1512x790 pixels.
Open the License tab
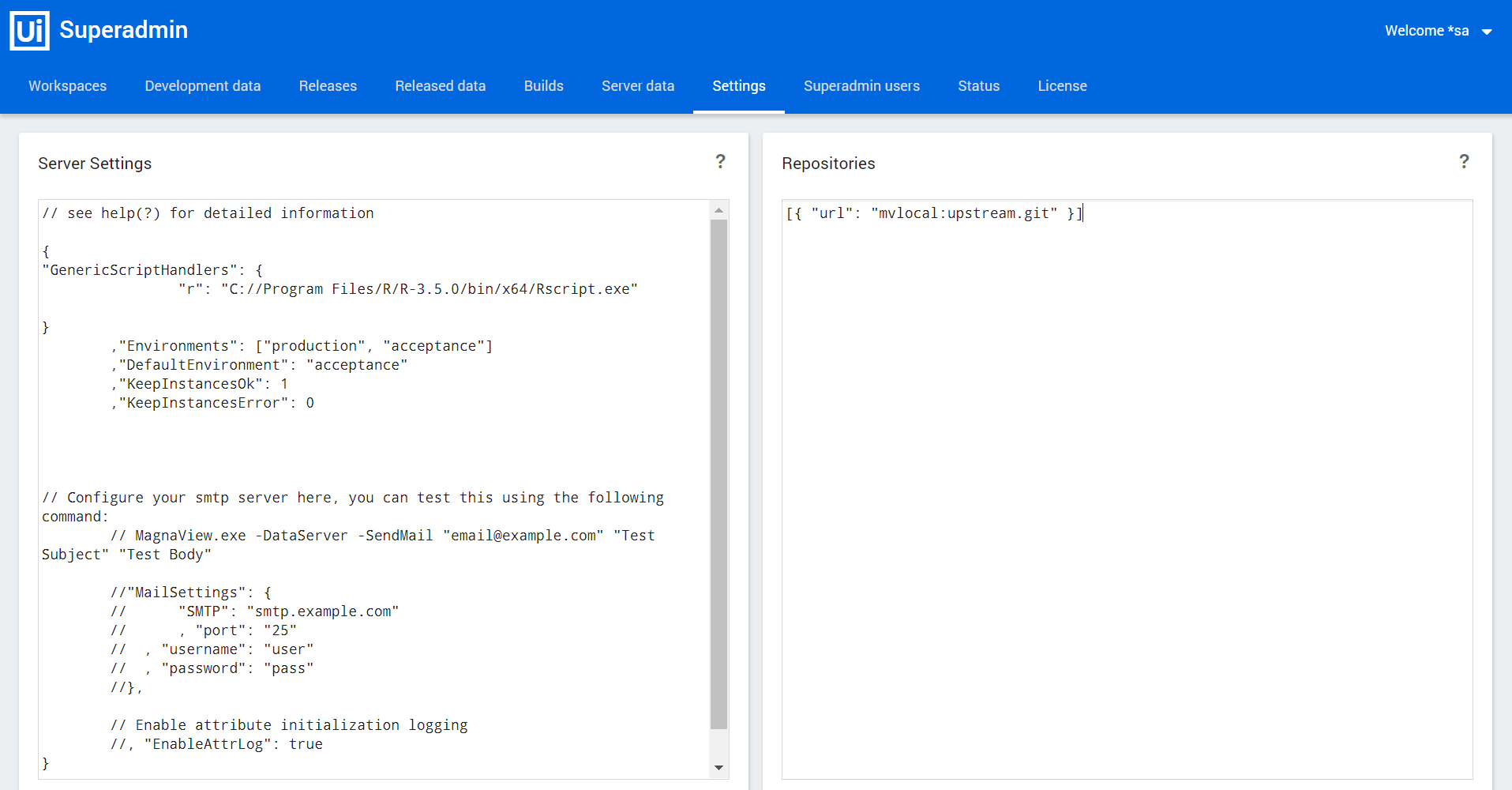pos(1062,86)
